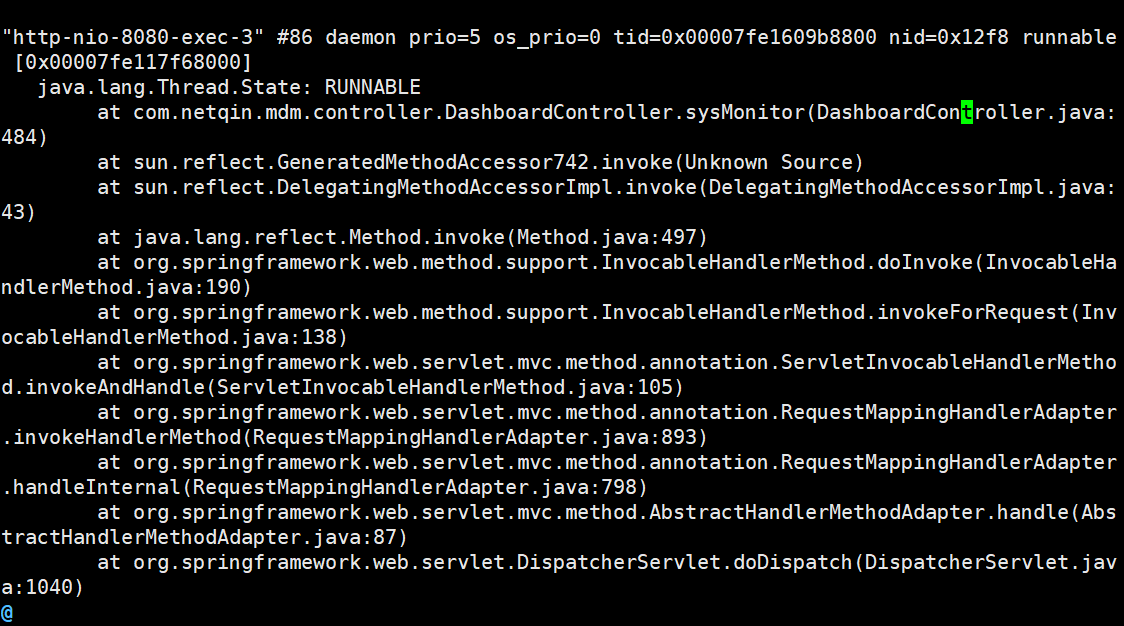The height and width of the screenshot is (626, 1124).
Task: Click the green highlighted cursor in DashboardController
Action: pyautogui.click(x=967, y=113)
